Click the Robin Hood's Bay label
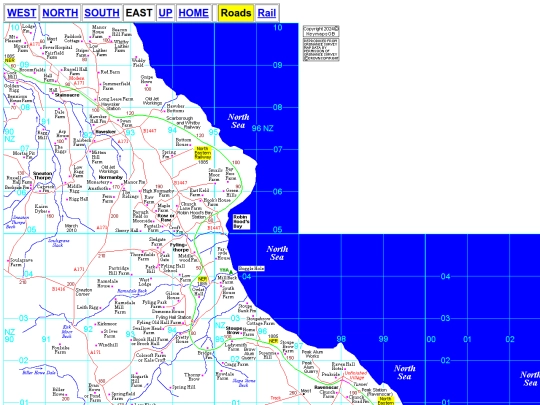This screenshot has width=540, height=405. coord(241,222)
